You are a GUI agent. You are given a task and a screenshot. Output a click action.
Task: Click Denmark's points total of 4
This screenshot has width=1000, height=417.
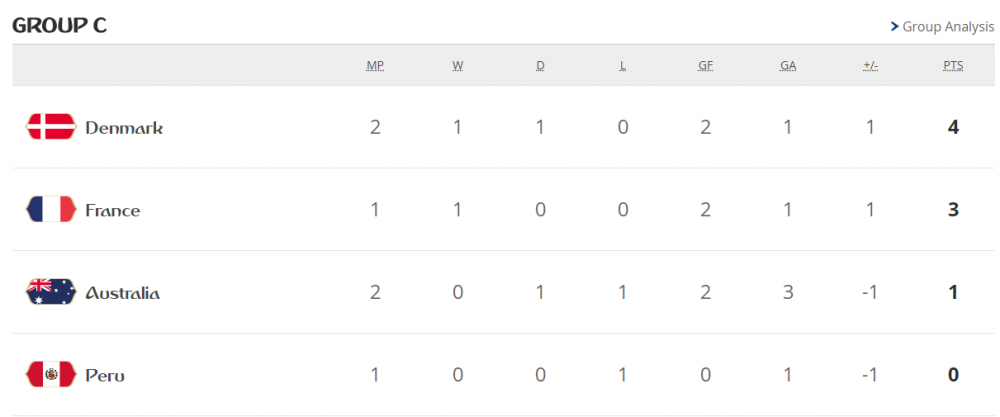(953, 128)
